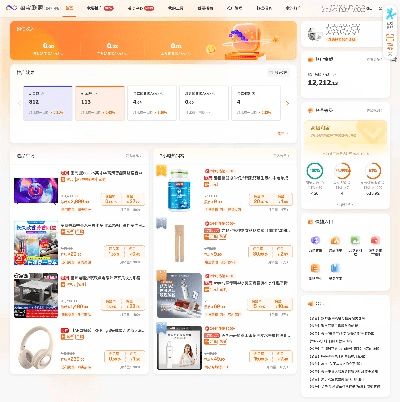400x402 pixels.
Task: Click commission box beside the headphones product
Action: [124, 356]
